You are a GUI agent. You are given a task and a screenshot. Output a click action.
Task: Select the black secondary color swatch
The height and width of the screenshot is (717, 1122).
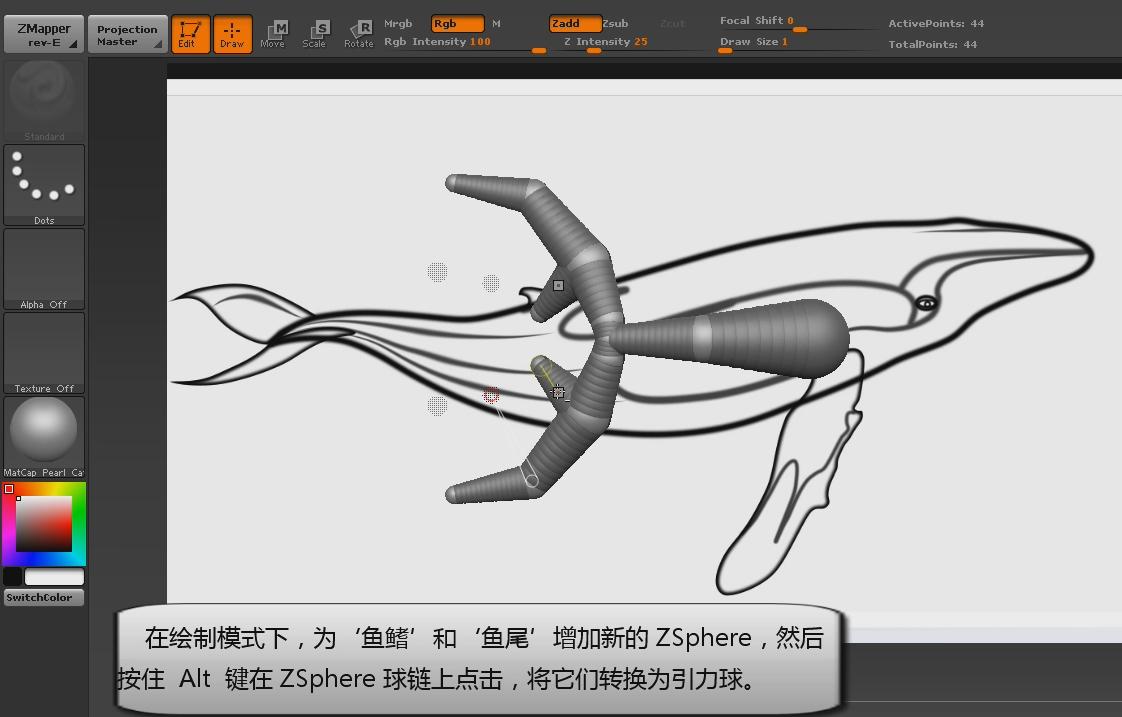point(12,577)
